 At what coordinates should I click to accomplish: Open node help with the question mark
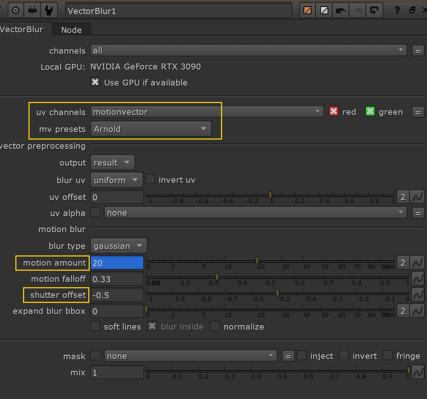click(x=397, y=11)
